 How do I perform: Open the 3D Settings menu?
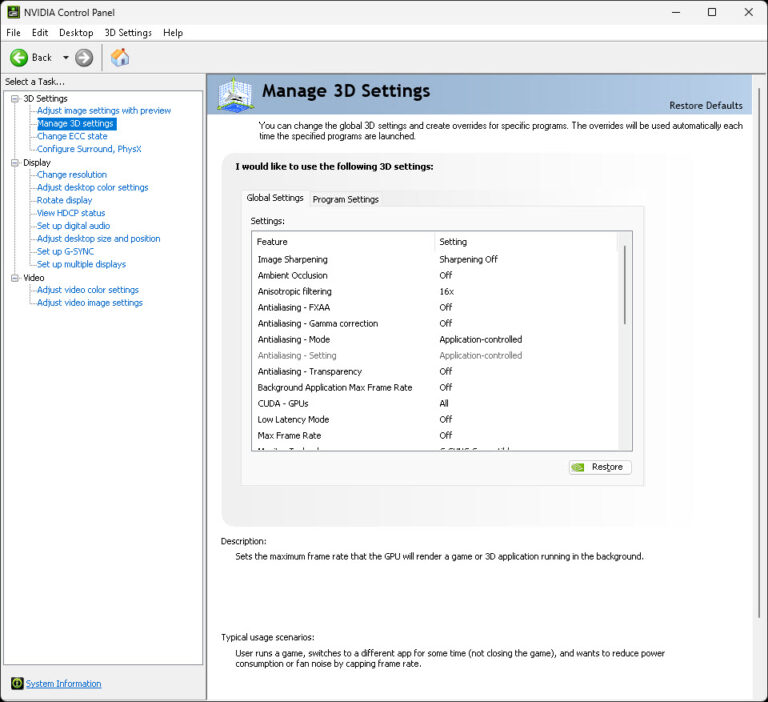click(128, 33)
